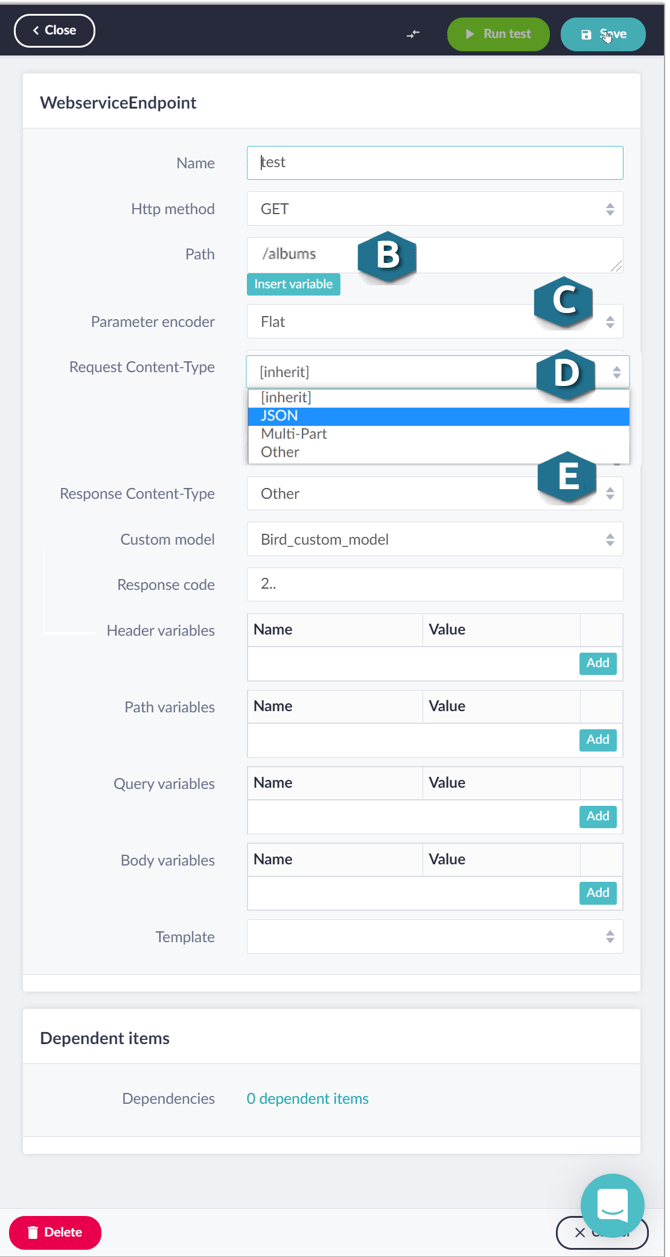The image size is (670, 1257).
Task: Open the Custom model dropdown
Action: pos(435,539)
